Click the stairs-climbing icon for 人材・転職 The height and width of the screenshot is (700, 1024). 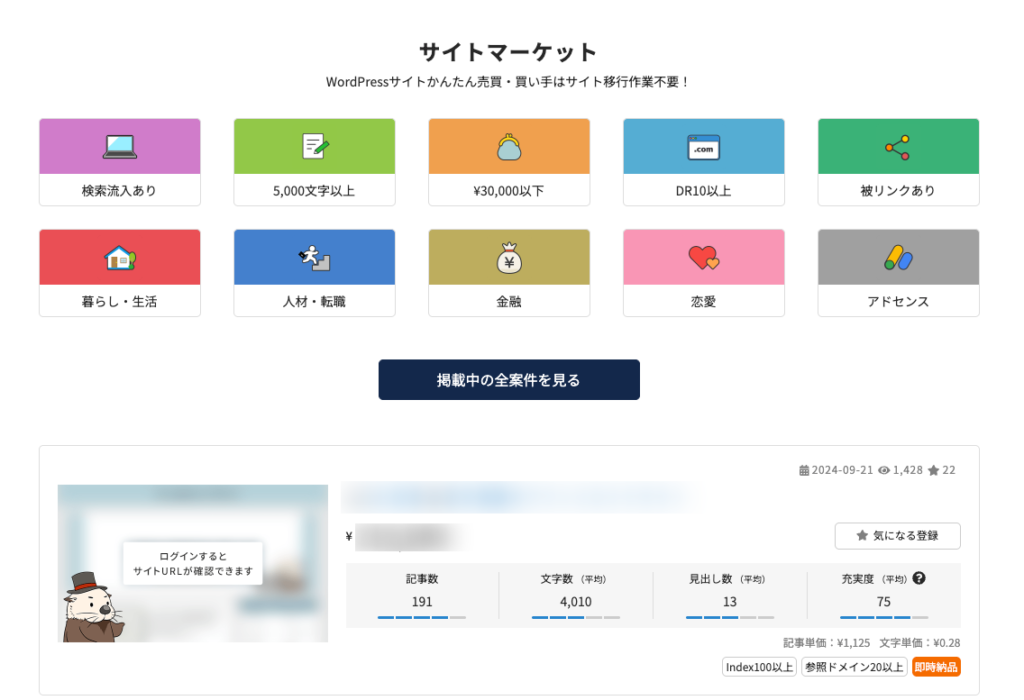pyautogui.click(x=314, y=258)
